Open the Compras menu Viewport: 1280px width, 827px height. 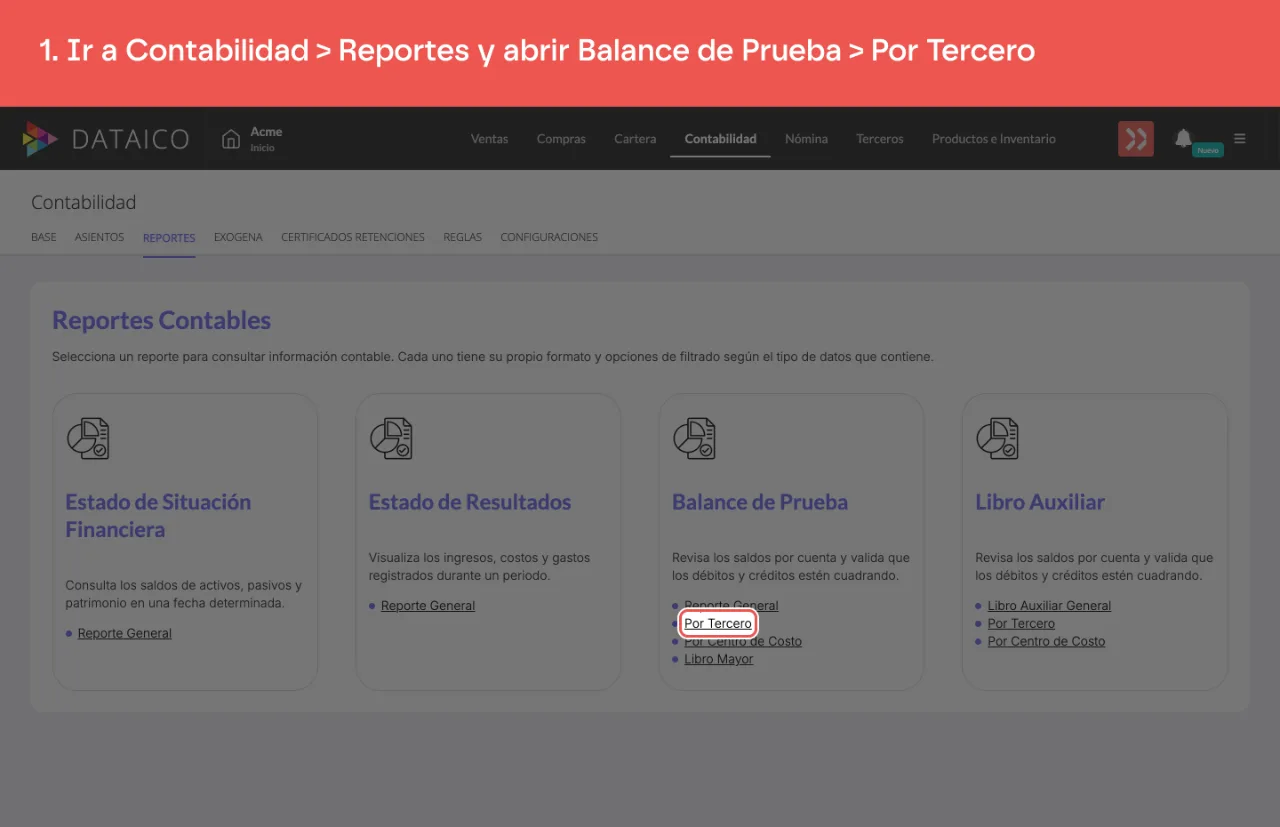(x=561, y=139)
